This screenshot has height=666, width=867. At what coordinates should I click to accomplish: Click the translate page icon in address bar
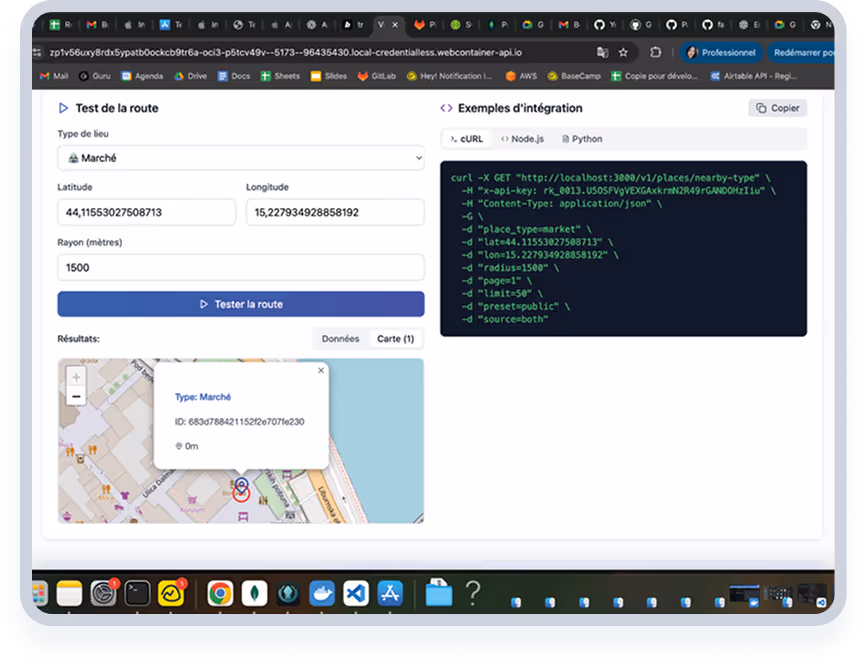(x=602, y=52)
